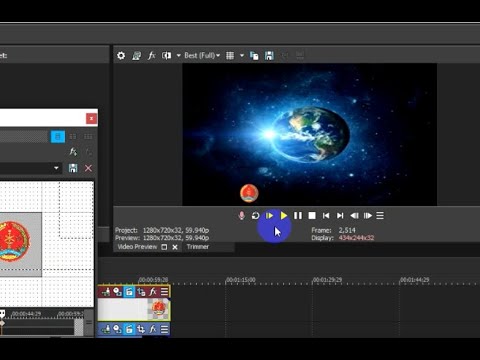
Task: Click keyframe diamond on the dialog timeline
Action: [2, 323]
